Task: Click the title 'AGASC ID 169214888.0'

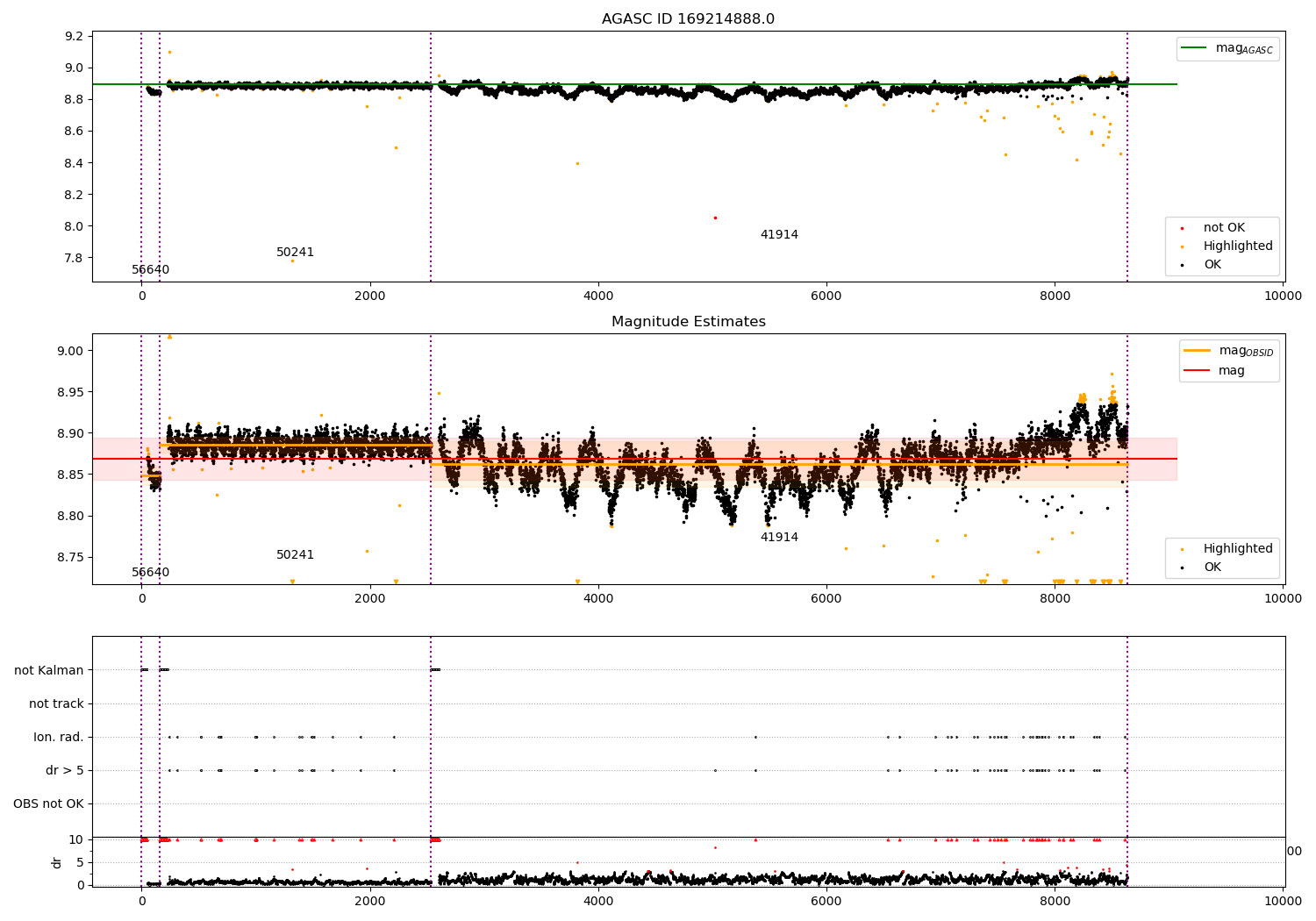Action: coord(688,19)
